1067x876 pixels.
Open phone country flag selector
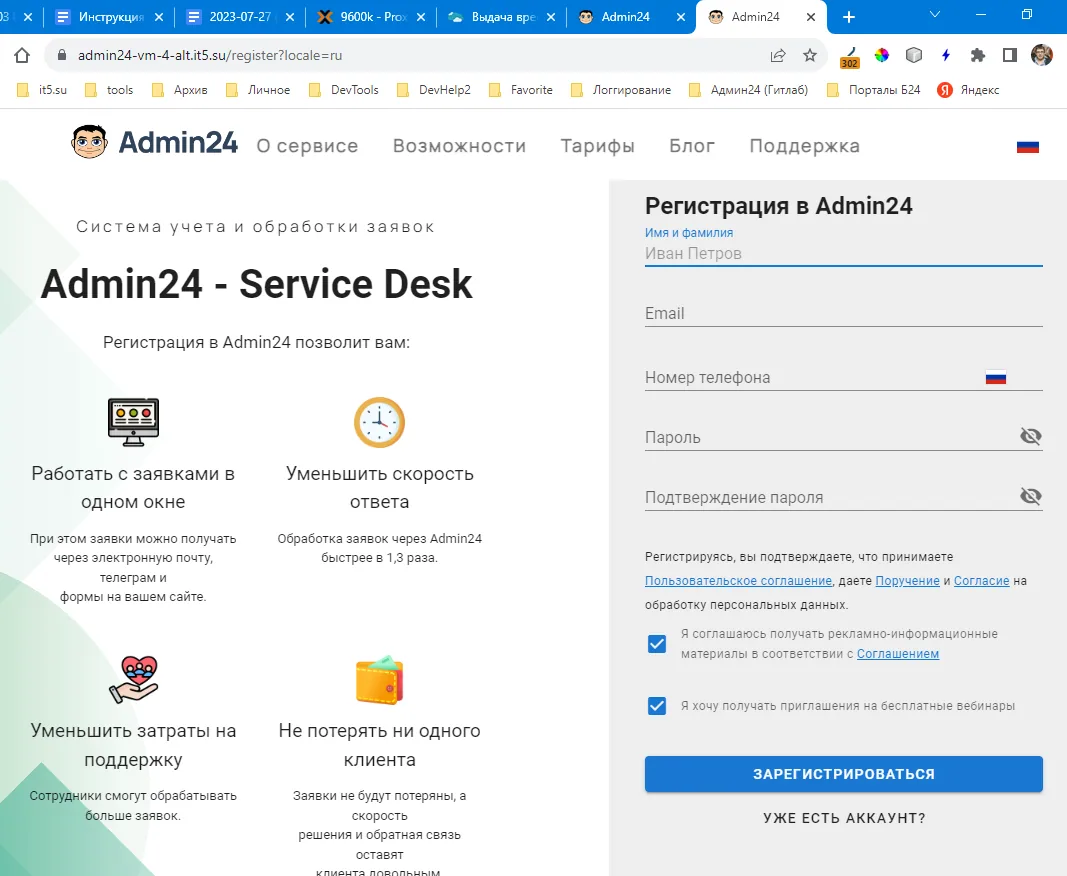[996, 378]
